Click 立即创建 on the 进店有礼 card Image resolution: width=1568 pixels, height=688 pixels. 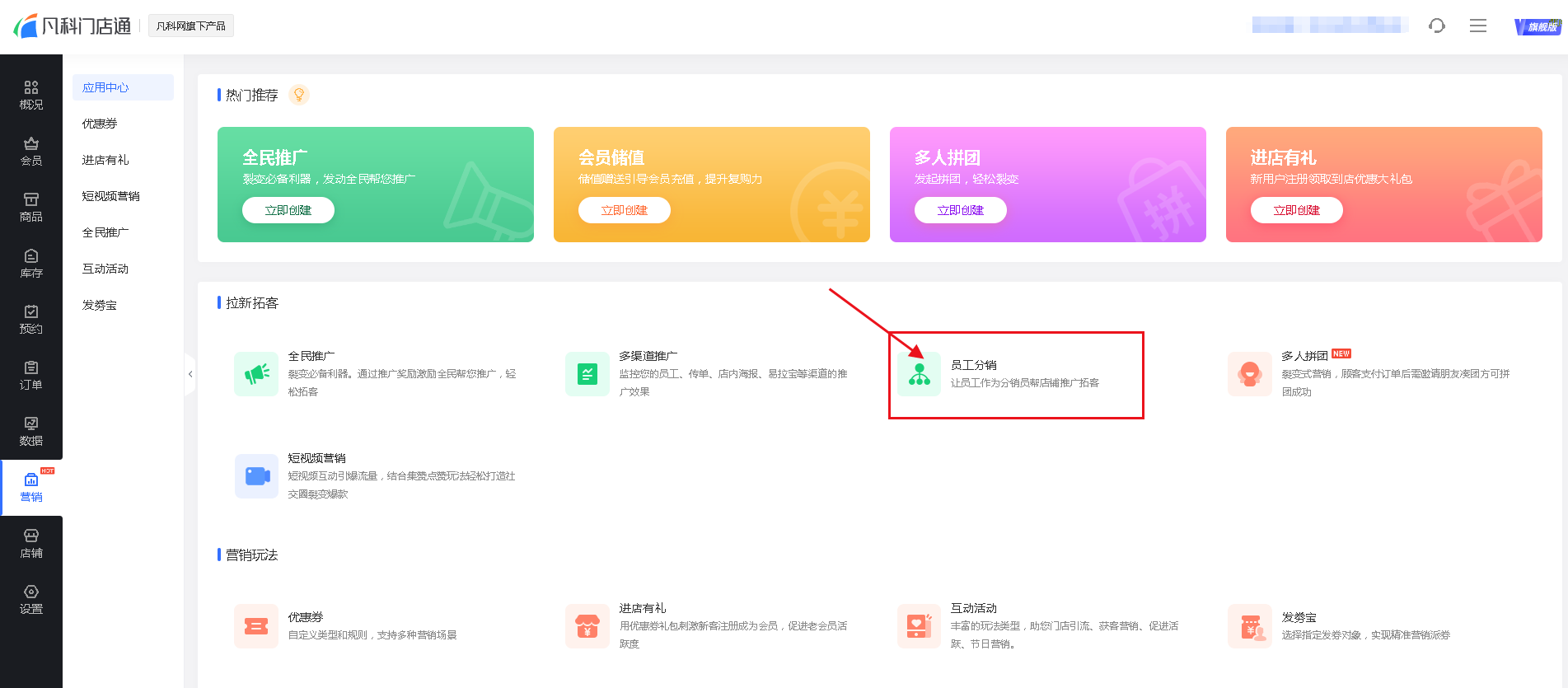point(1297,210)
